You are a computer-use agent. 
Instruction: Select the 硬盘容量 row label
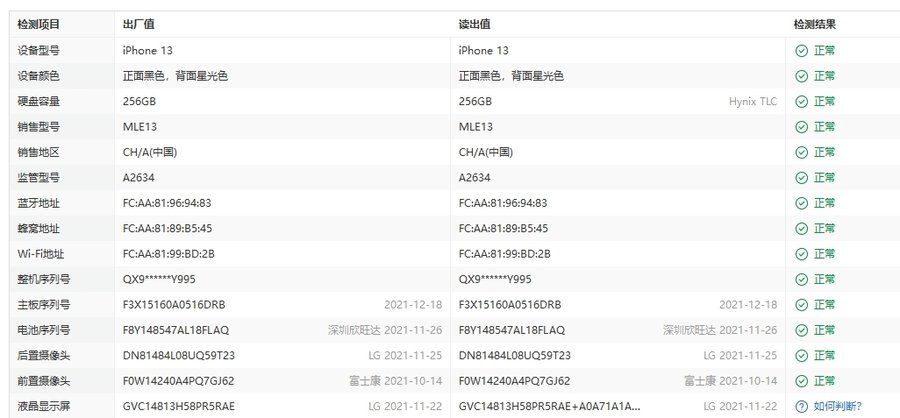click(x=38, y=102)
